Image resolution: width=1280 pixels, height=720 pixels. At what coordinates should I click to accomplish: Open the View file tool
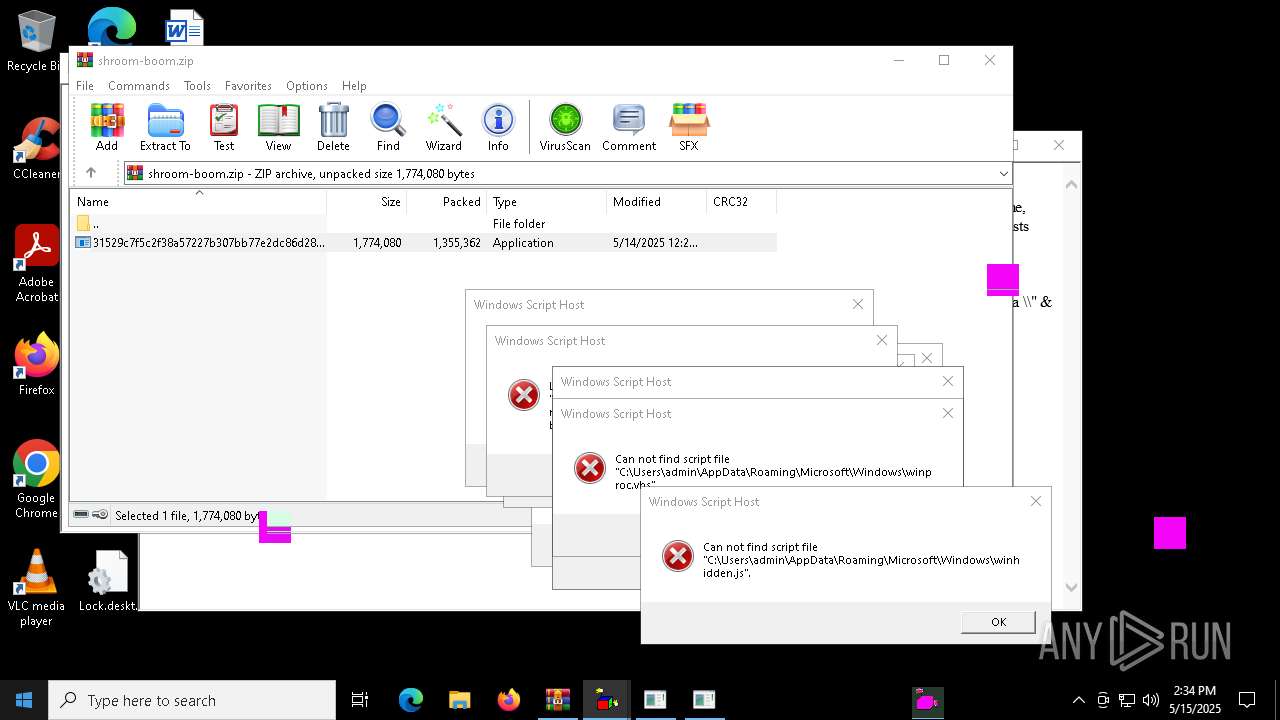pos(278,127)
